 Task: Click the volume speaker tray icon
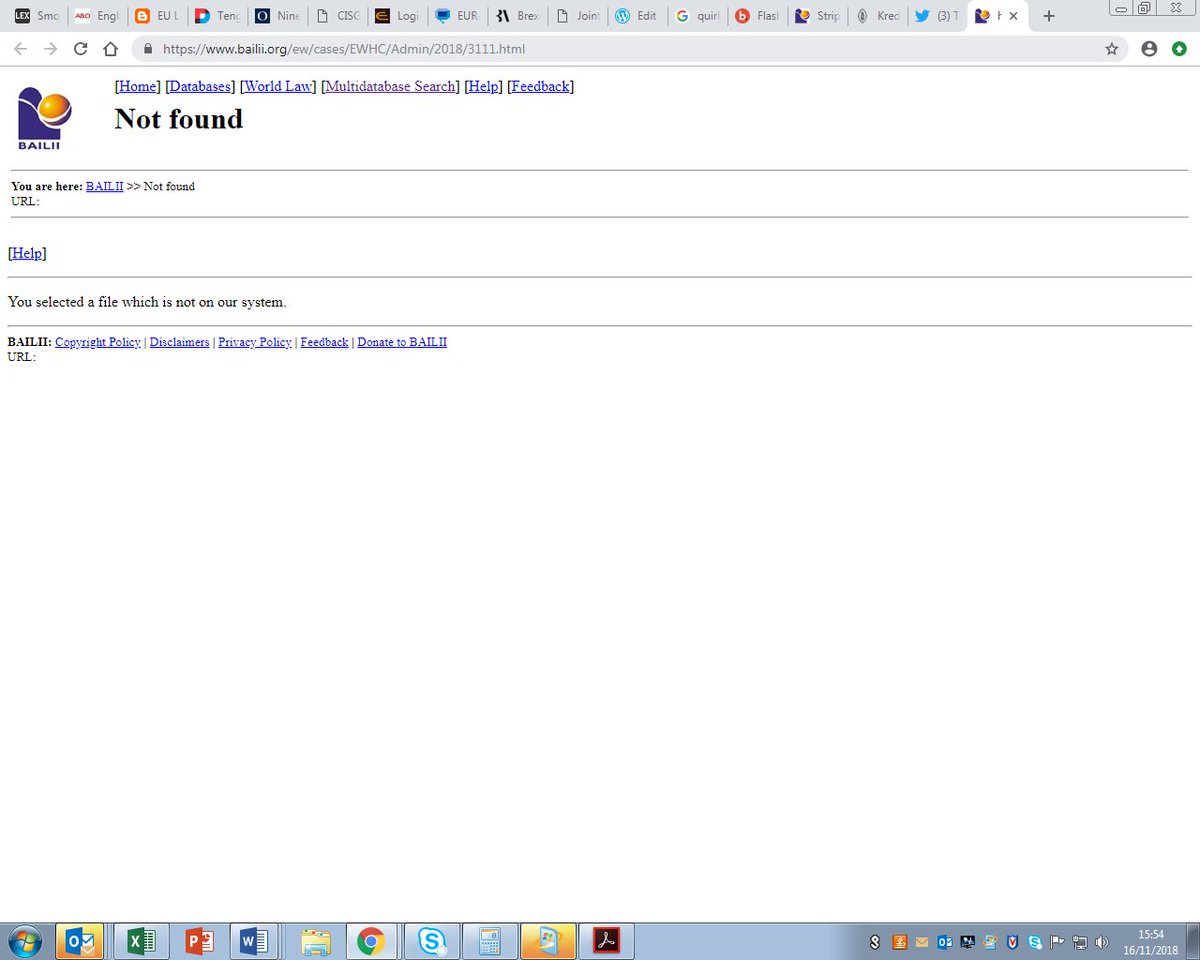1102,942
